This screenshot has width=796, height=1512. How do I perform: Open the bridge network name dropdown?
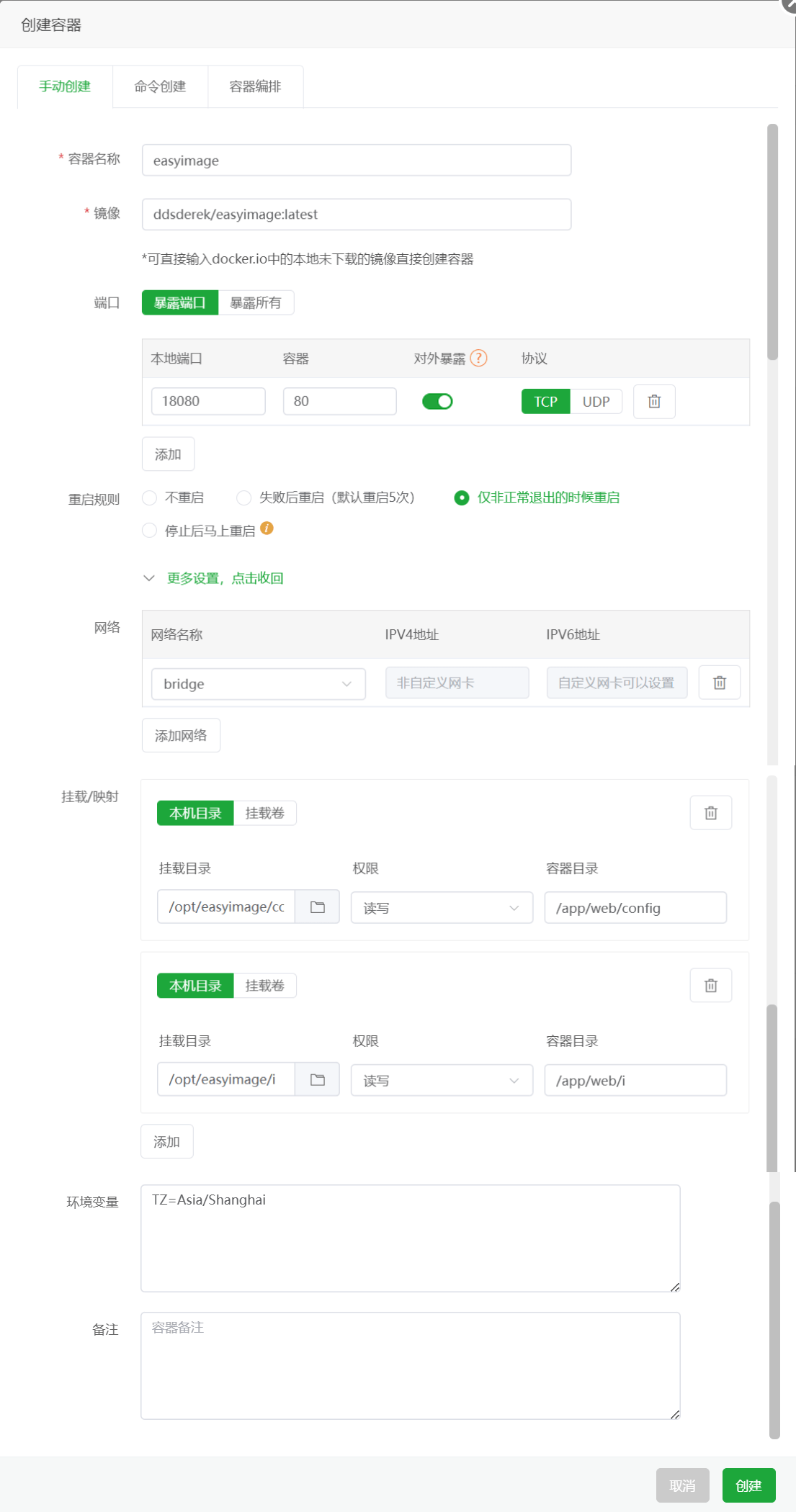coord(258,684)
